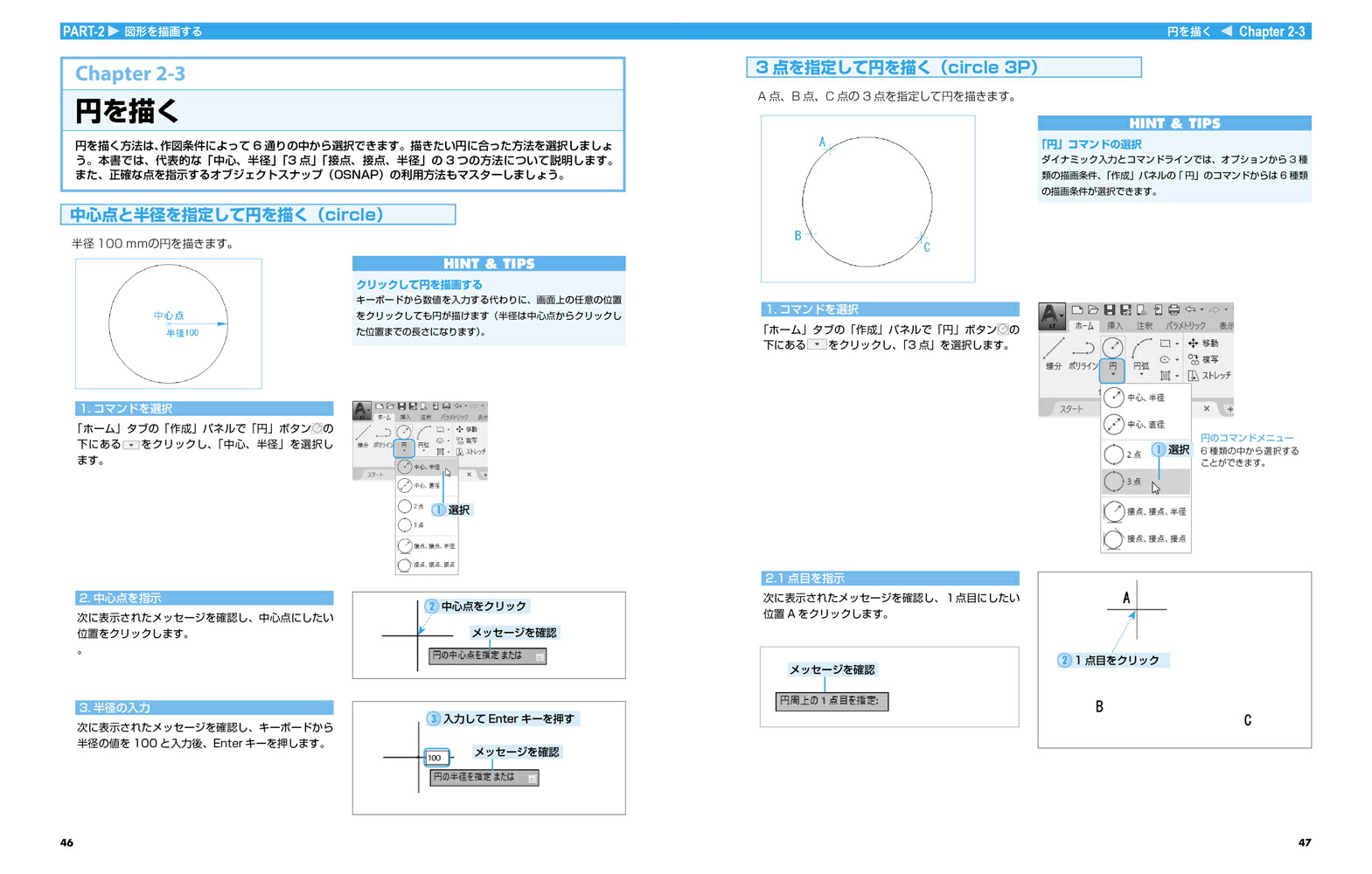Click the hatch tool icon on page 47 ribbon
Viewport: 1372px width, 874px height.
tap(1165, 376)
